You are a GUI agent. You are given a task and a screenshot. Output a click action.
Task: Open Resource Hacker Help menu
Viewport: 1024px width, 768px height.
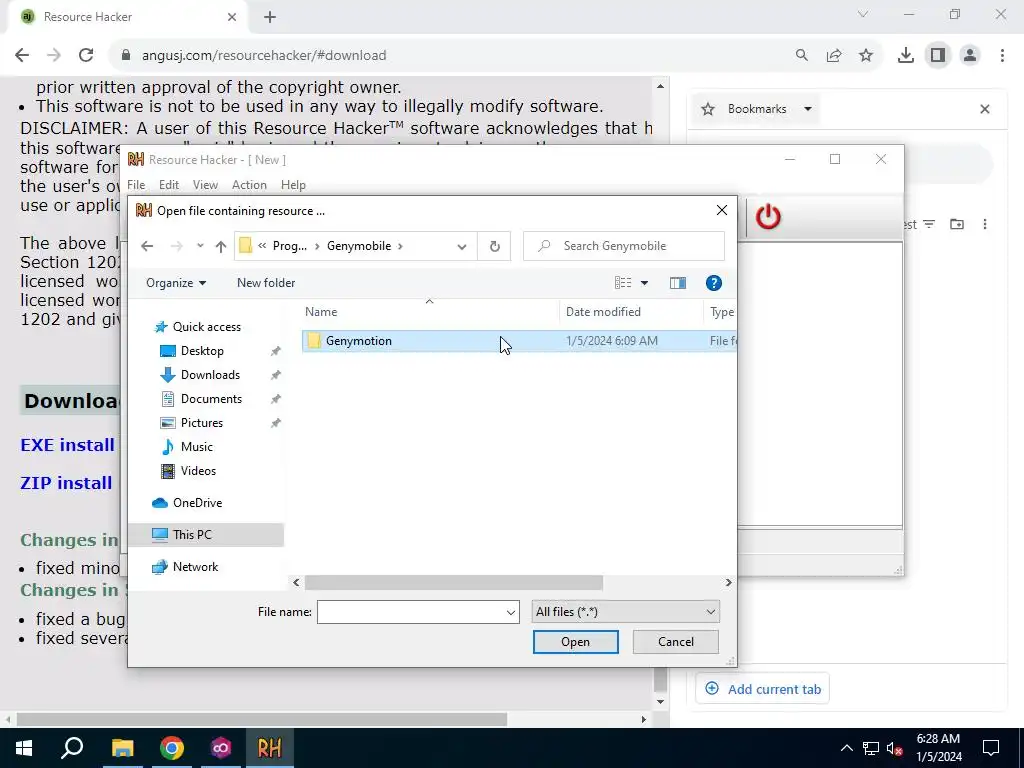[293, 185]
